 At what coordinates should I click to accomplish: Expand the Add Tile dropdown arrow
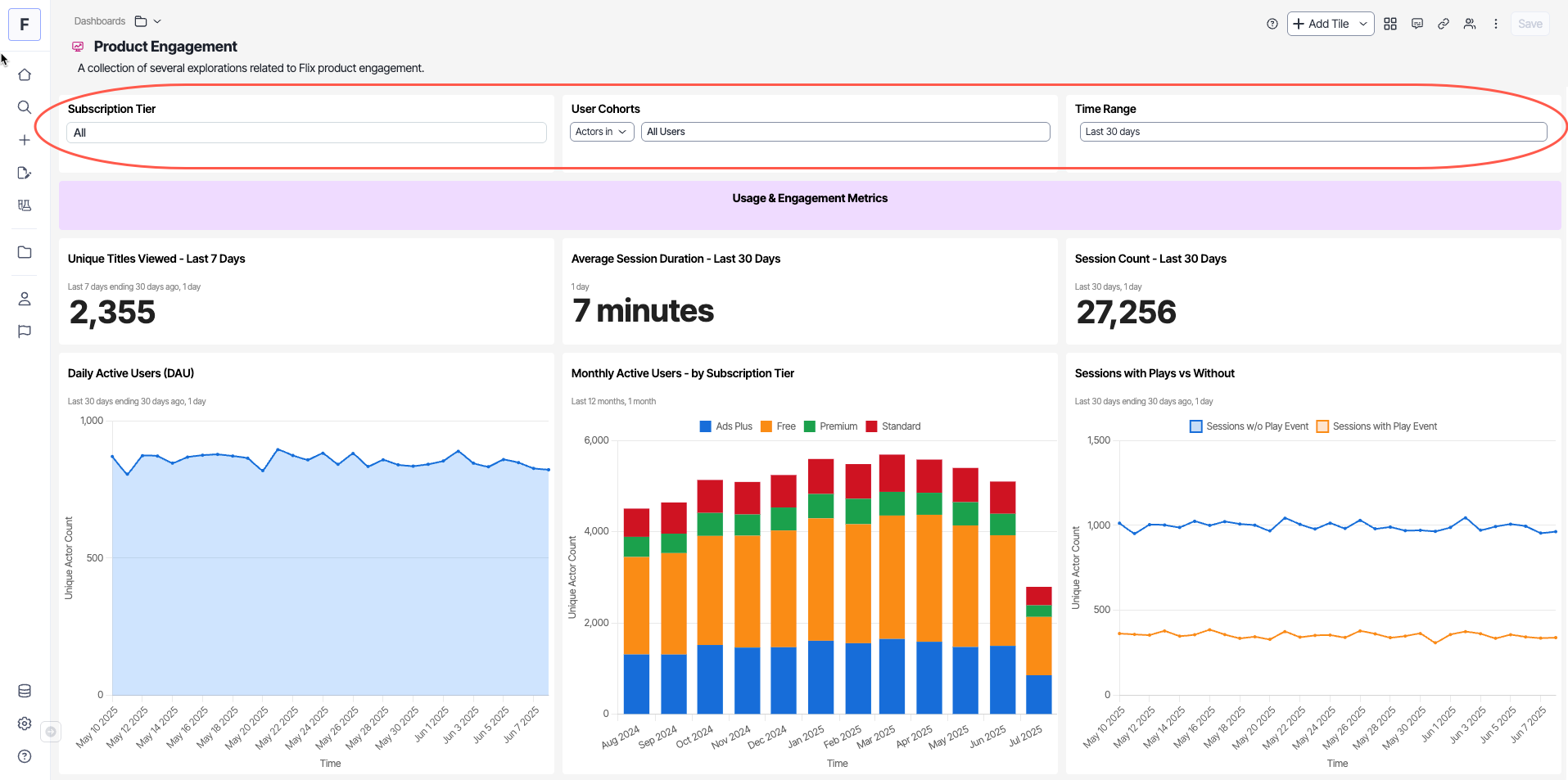coord(1363,24)
